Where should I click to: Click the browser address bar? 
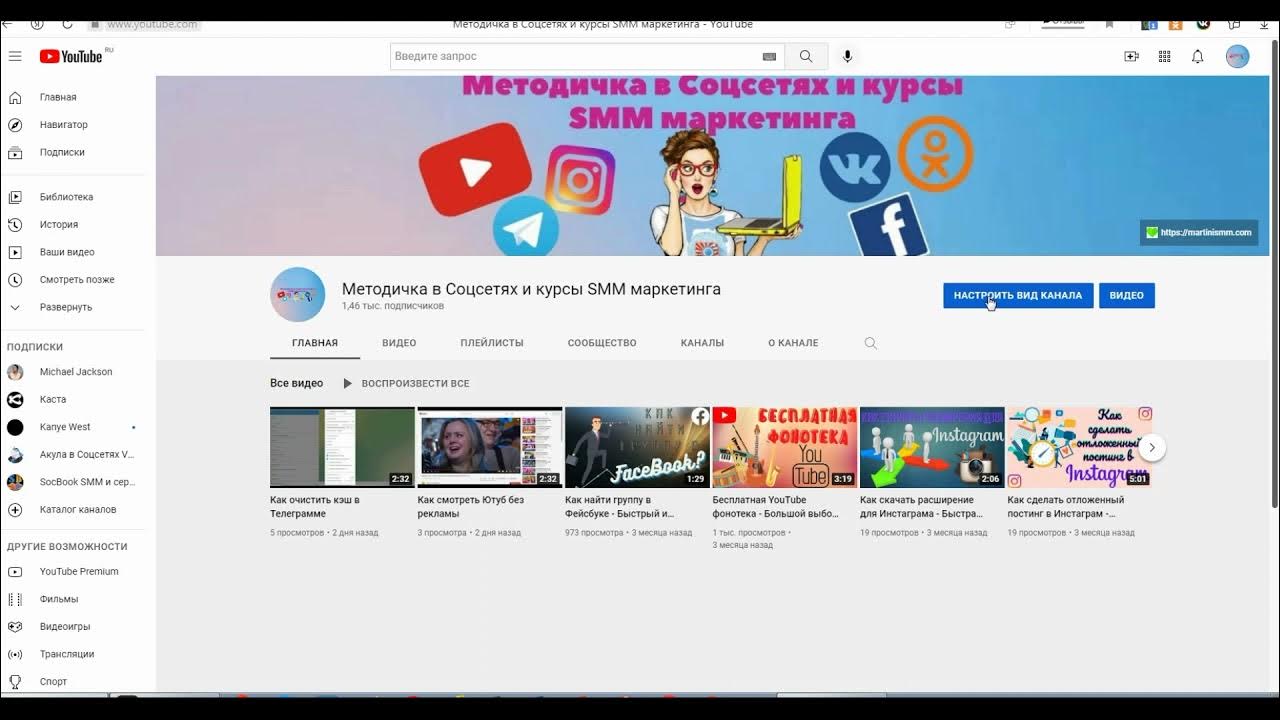coord(150,24)
